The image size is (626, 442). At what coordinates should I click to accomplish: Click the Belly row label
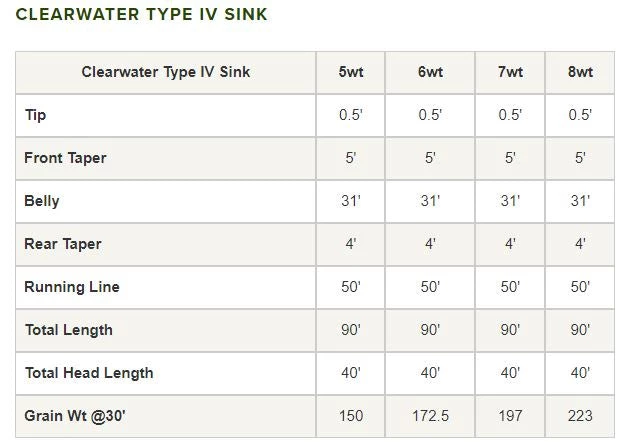(42, 201)
